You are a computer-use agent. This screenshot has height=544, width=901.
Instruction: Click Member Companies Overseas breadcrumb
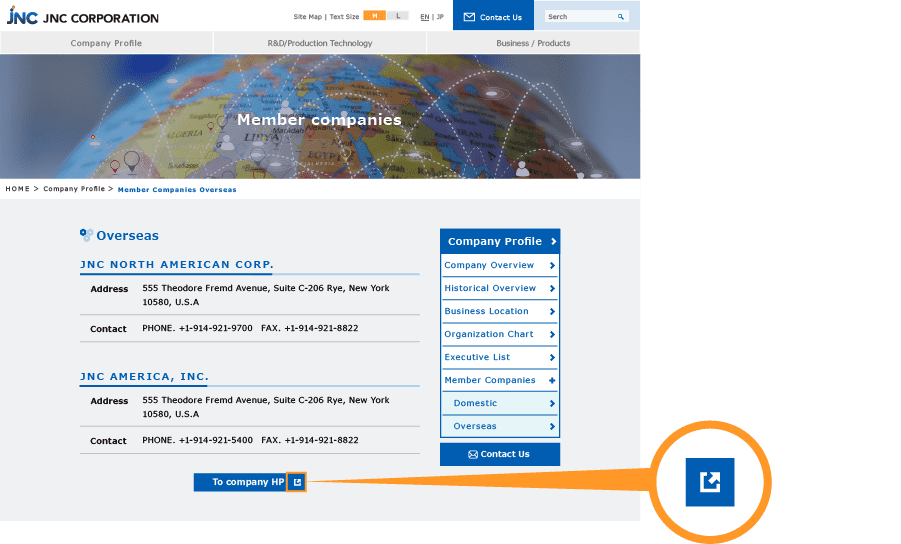coord(177,190)
